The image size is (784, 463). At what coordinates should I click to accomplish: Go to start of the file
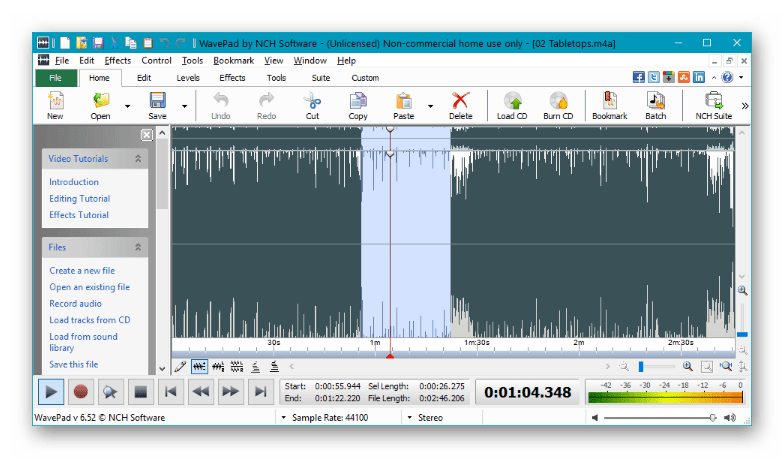tap(170, 392)
